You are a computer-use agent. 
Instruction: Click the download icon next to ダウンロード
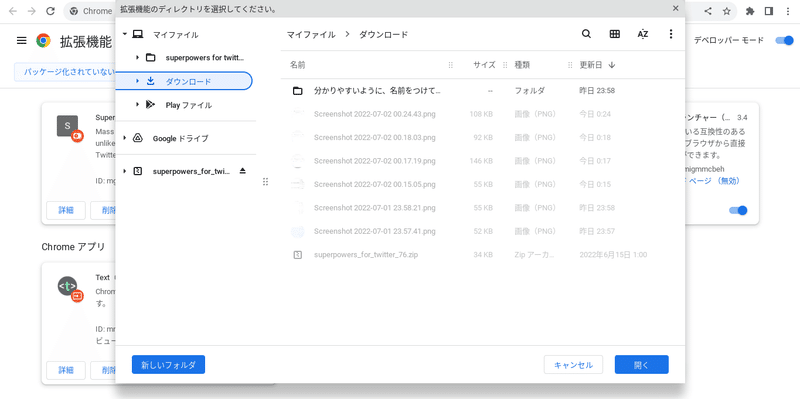click(150, 81)
